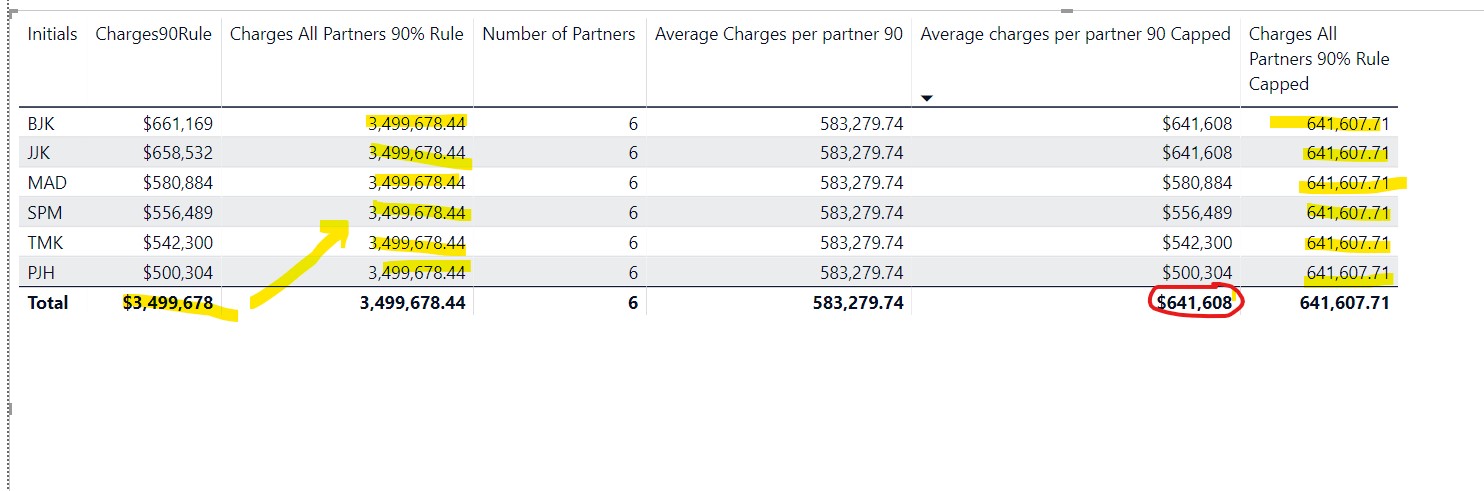1484x491 pixels.
Task: Click the $661,169 value for BJK
Action: 178,124
